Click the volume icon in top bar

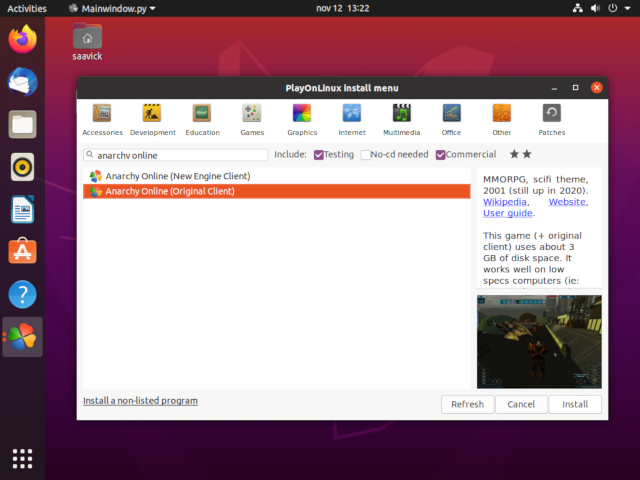pyautogui.click(x=595, y=8)
